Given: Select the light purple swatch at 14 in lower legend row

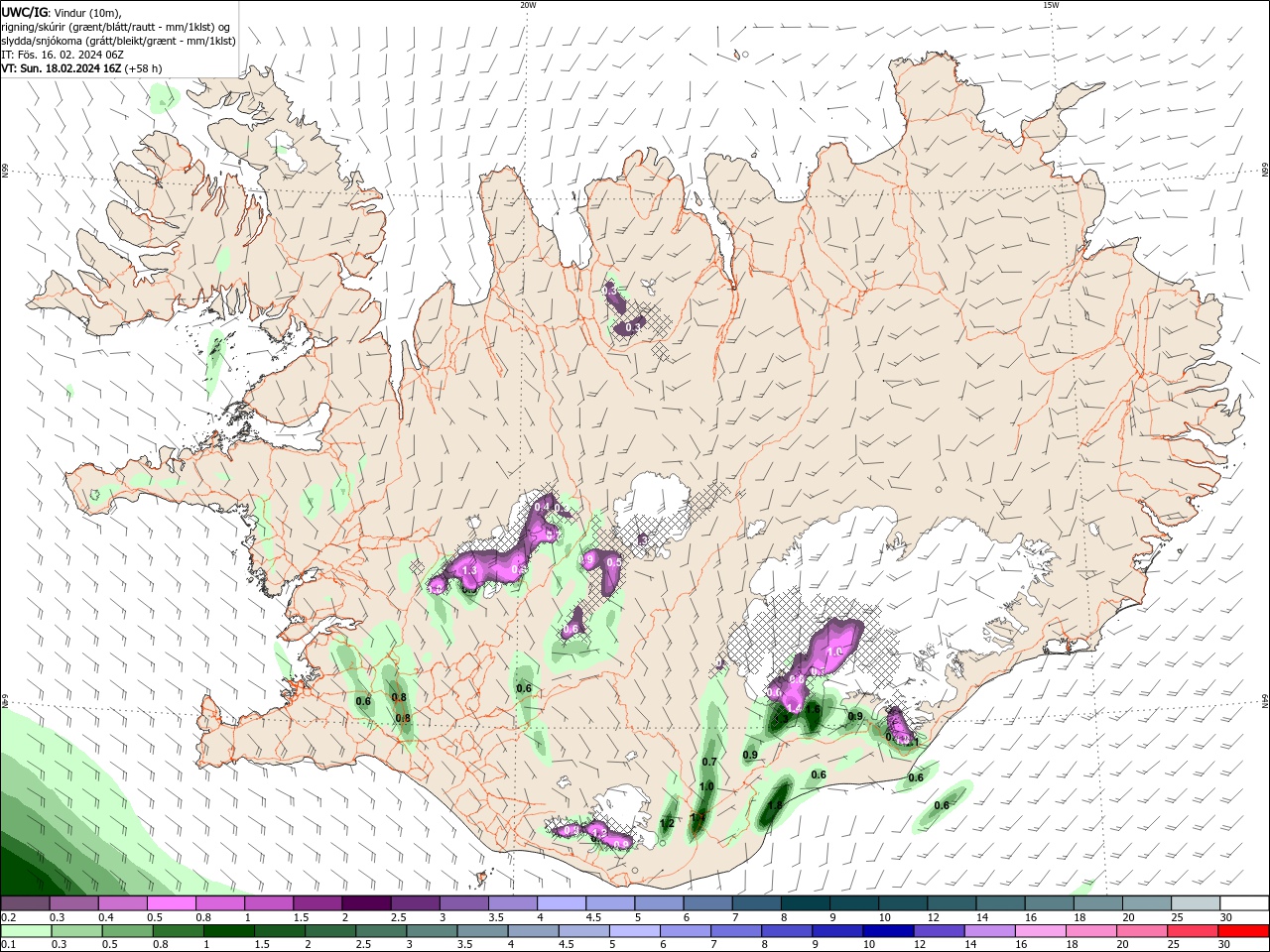Looking at the screenshot, I should (990, 931).
